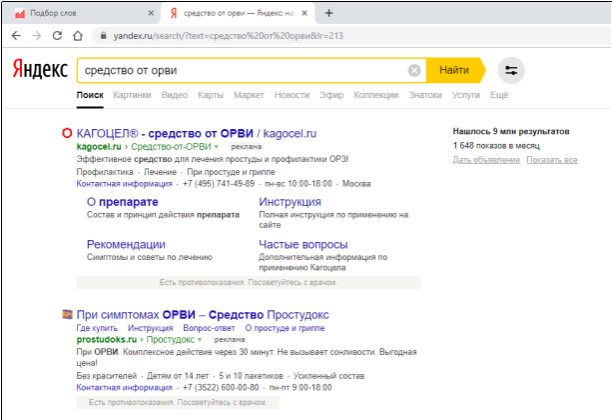Image resolution: width=613 pixels, height=420 pixels.
Task: Reload the page with the refresh icon
Action: (x=57, y=36)
